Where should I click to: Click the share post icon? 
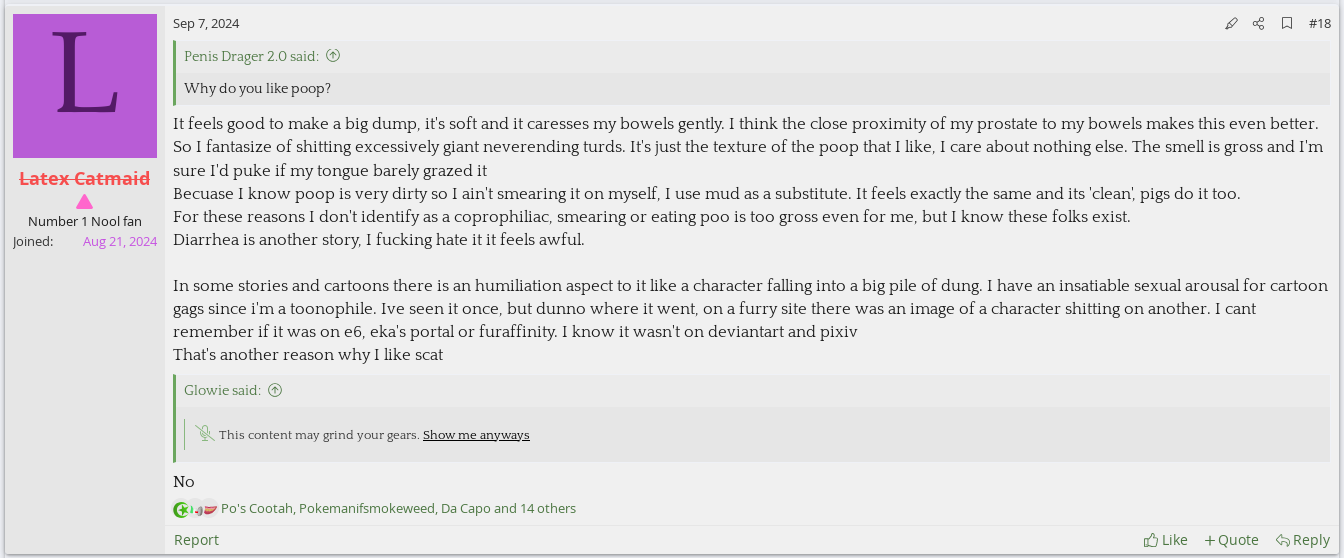[x=1259, y=23]
